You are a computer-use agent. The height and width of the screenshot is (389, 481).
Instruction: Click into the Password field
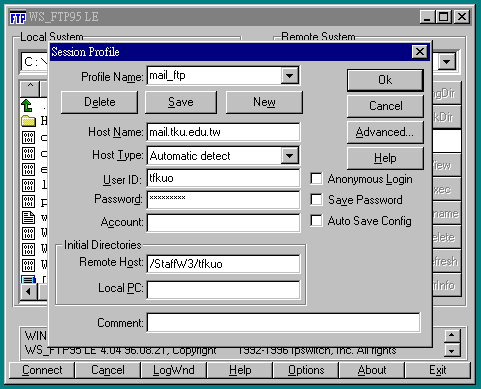(x=223, y=200)
